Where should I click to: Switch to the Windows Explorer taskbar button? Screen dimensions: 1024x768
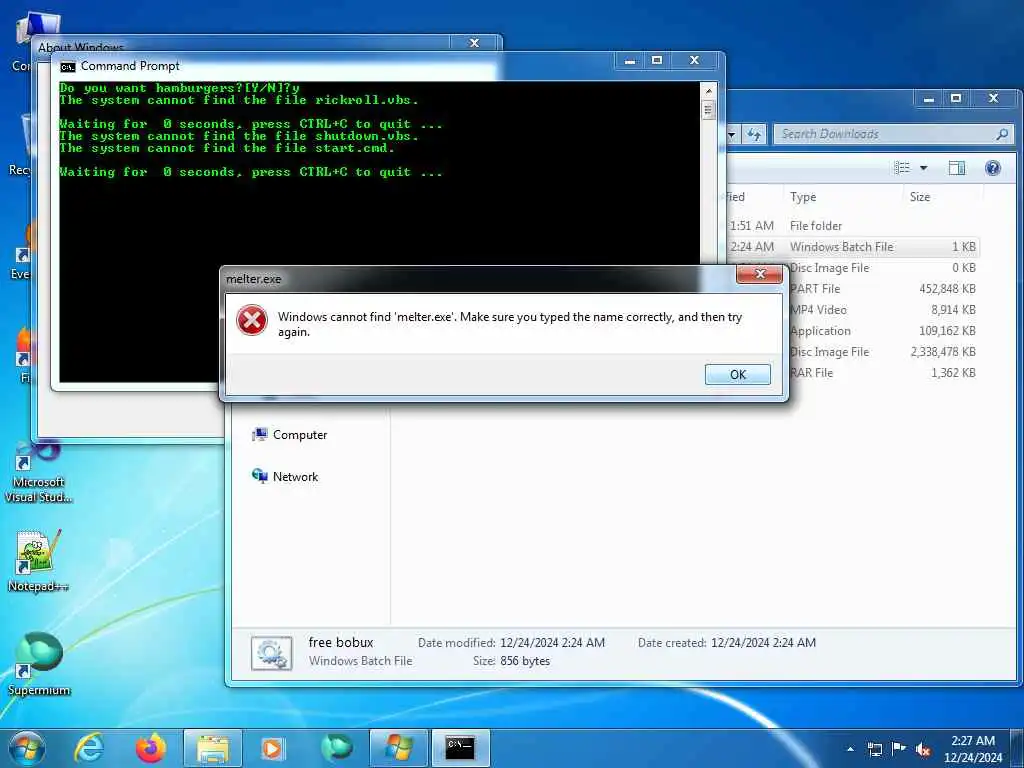[x=213, y=748]
